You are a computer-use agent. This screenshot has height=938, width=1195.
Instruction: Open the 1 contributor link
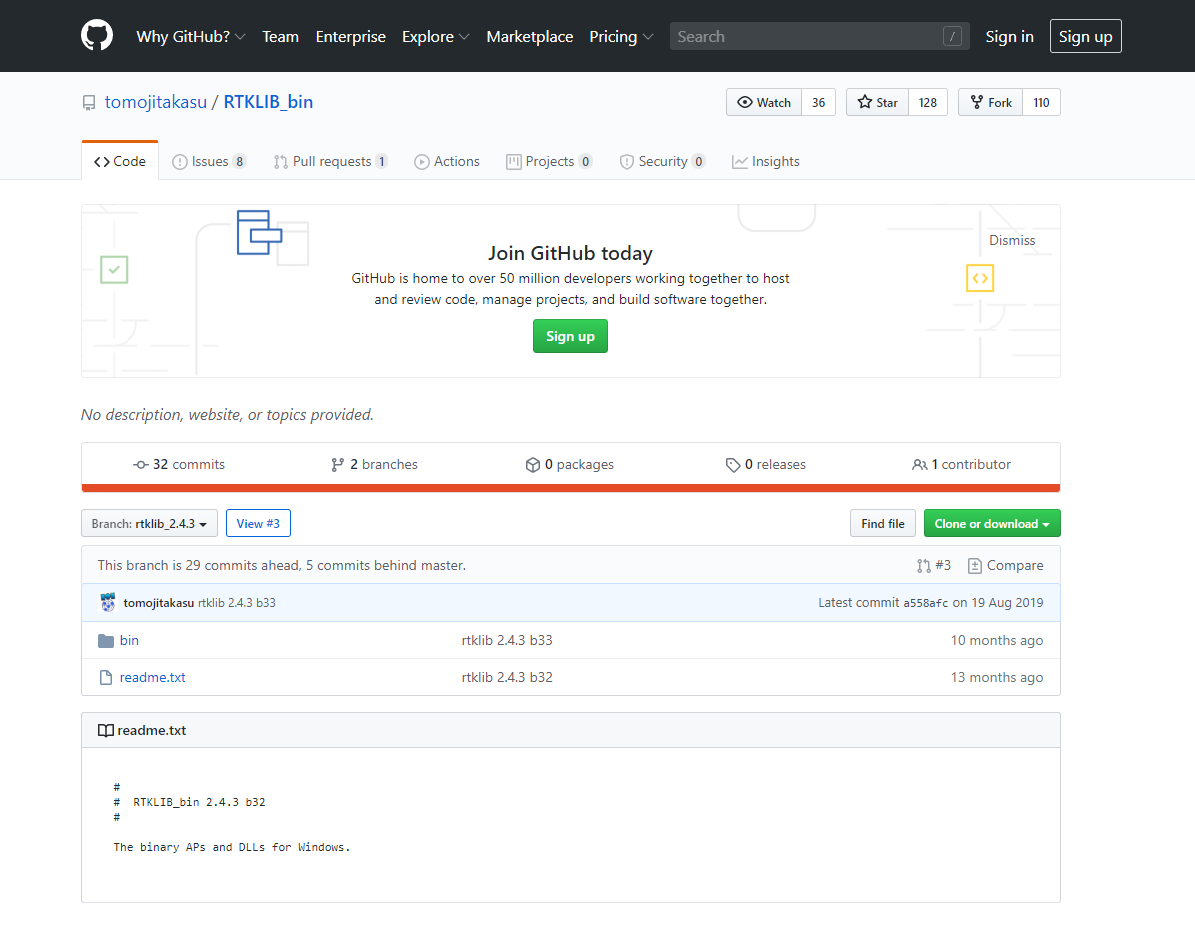(961, 465)
